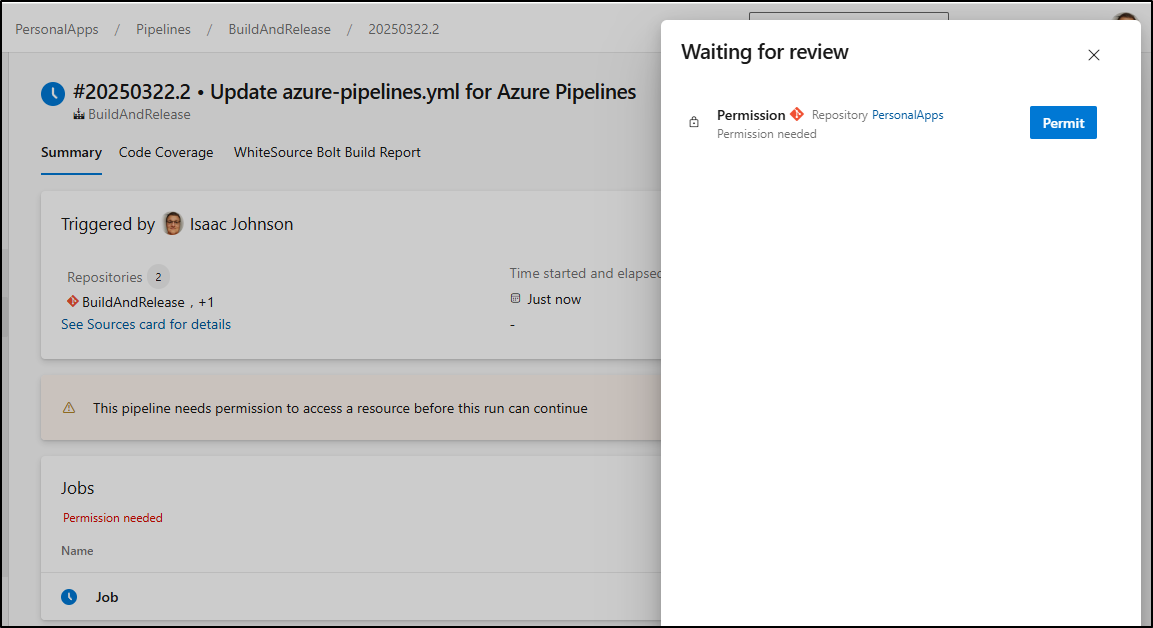Image resolution: width=1153 pixels, height=628 pixels.
Task: Click the red repository icon after Permission
Action: (797, 114)
